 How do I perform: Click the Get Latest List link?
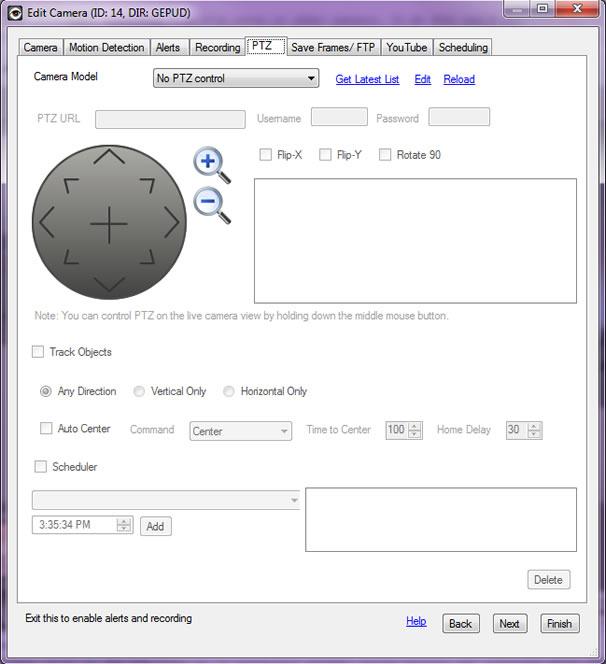[x=367, y=79]
